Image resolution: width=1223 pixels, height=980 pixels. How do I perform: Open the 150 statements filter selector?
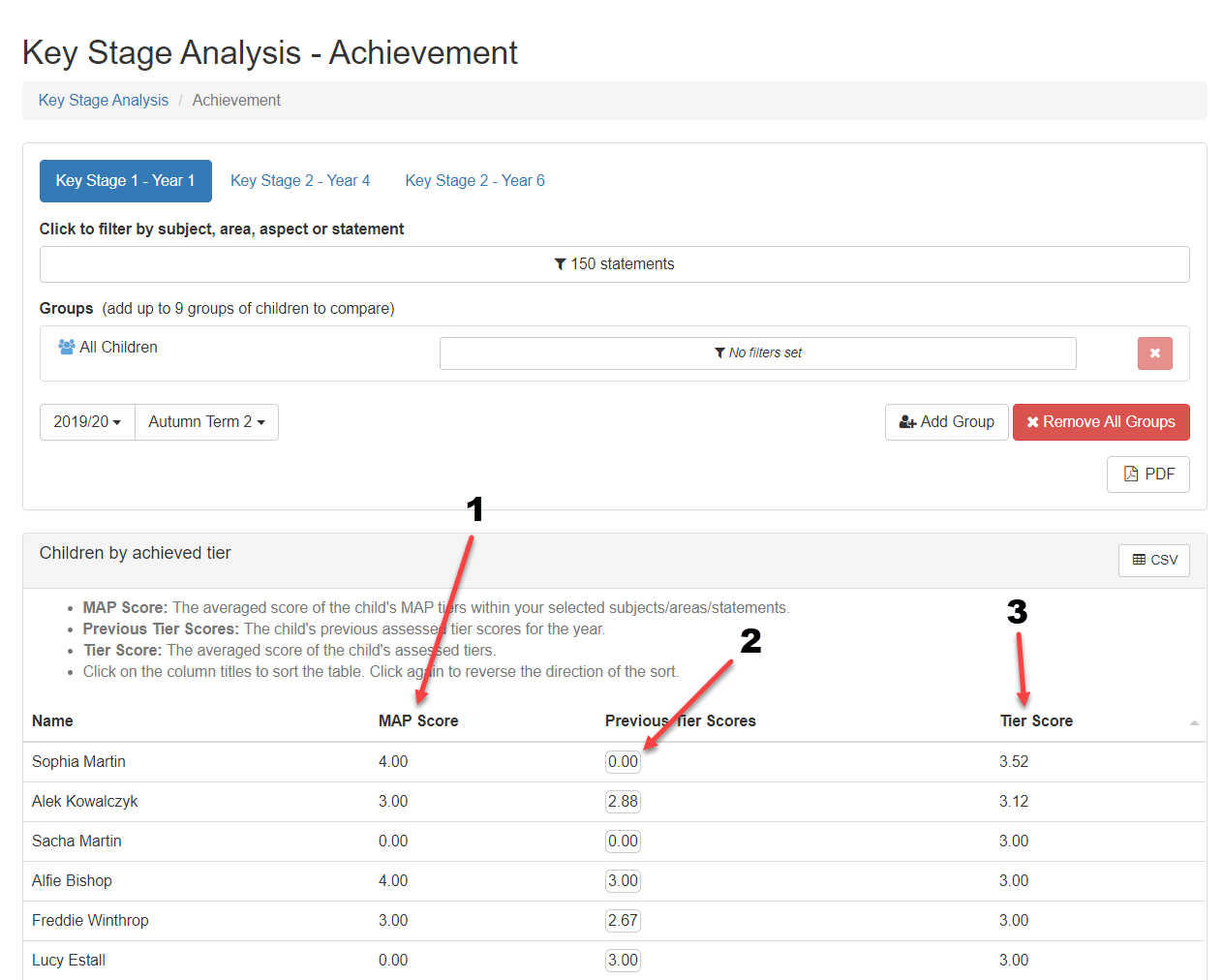coord(614,264)
